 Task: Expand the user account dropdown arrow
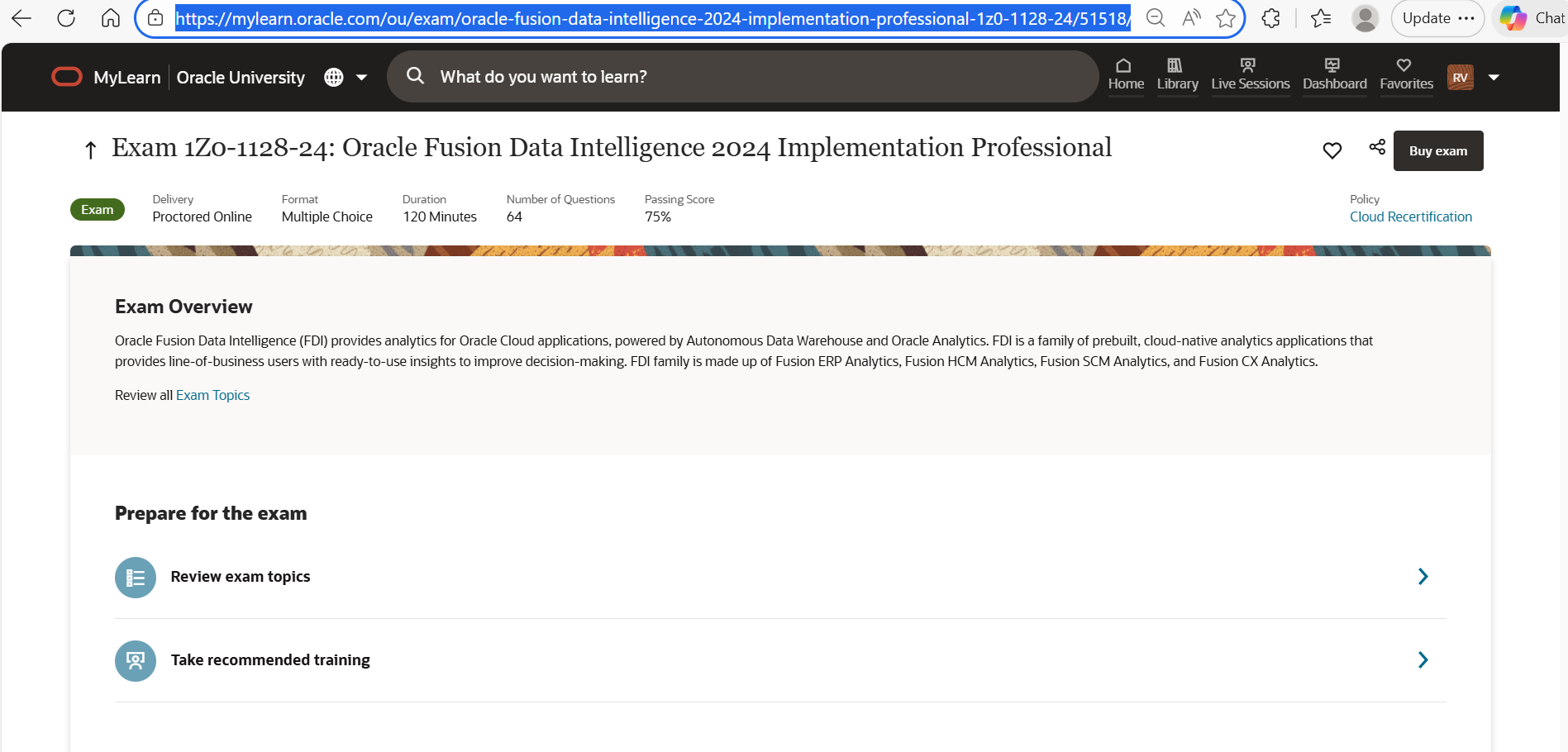coord(1494,77)
